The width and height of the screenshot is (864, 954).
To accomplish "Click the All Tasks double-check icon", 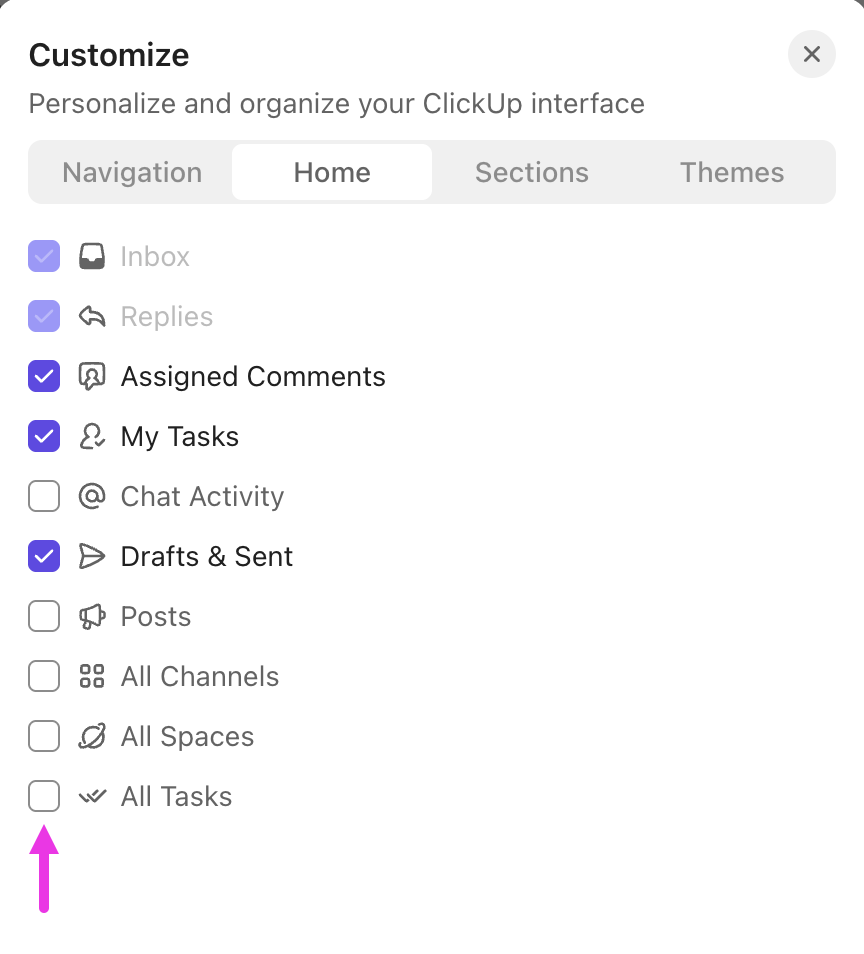I will pyautogui.click(x=92, y=796).
